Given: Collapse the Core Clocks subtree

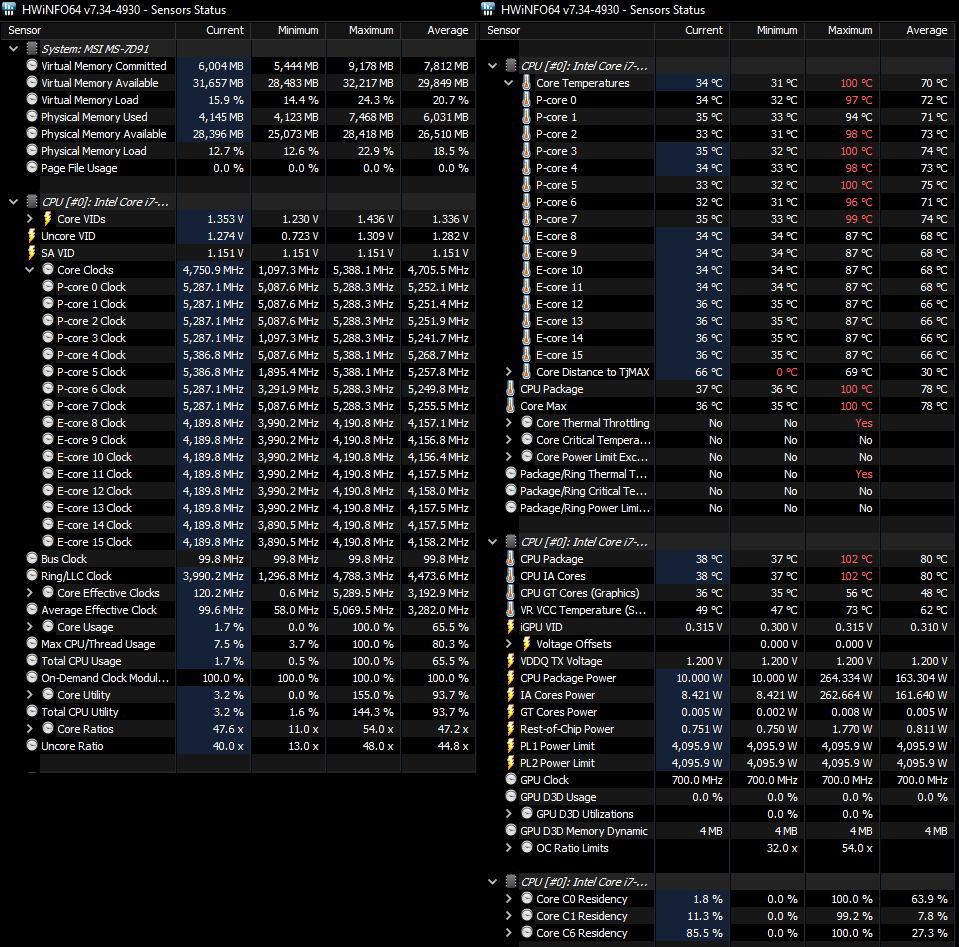Looking at the screenshot, I should [x=29, y=269].
